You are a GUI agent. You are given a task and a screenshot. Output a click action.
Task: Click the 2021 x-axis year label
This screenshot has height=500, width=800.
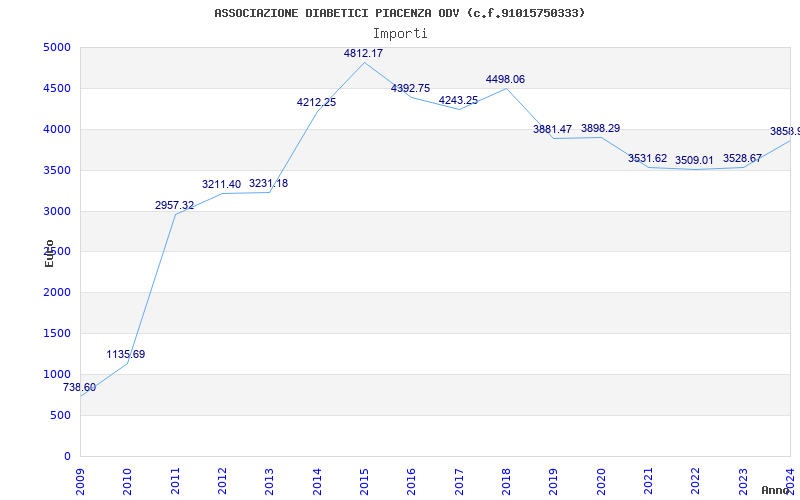648,482
